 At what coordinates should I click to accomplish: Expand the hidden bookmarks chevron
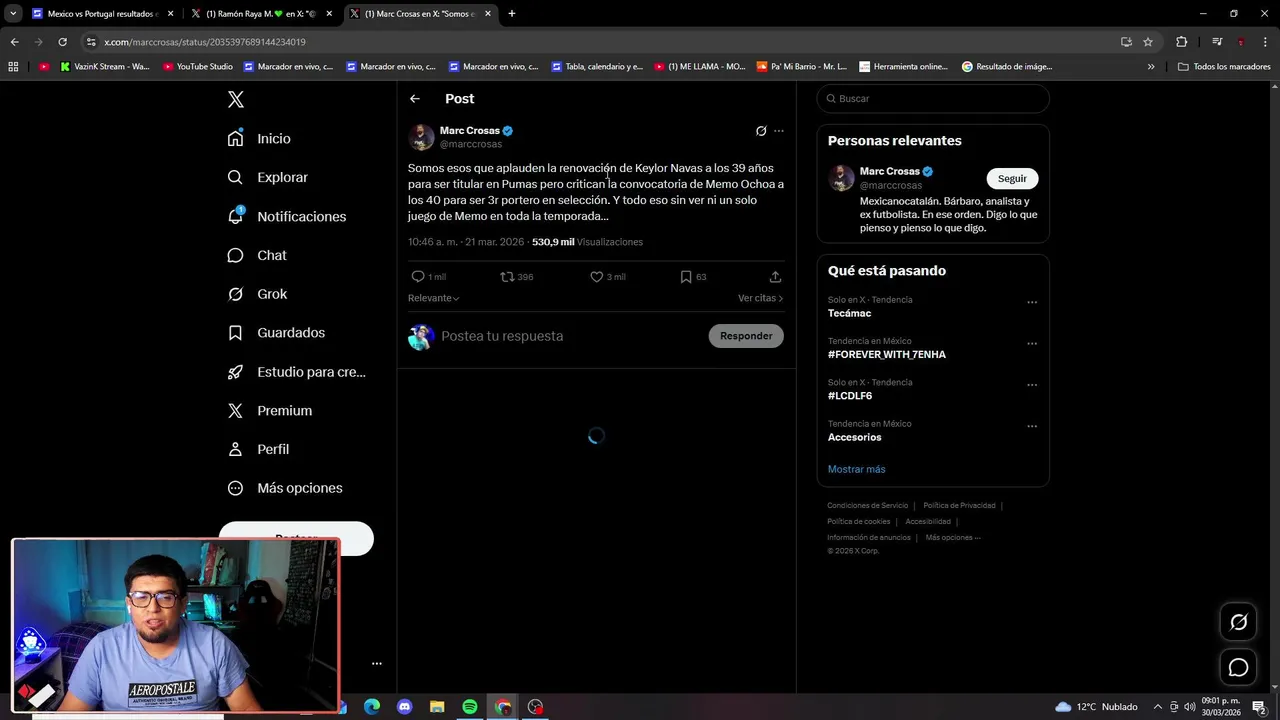pos(1151,67)
